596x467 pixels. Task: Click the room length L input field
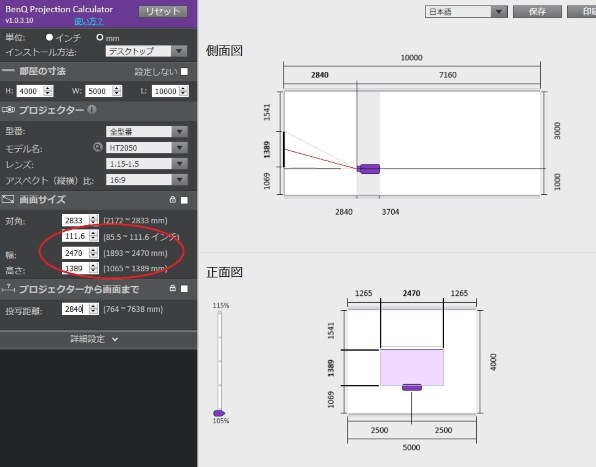point(166,91)
